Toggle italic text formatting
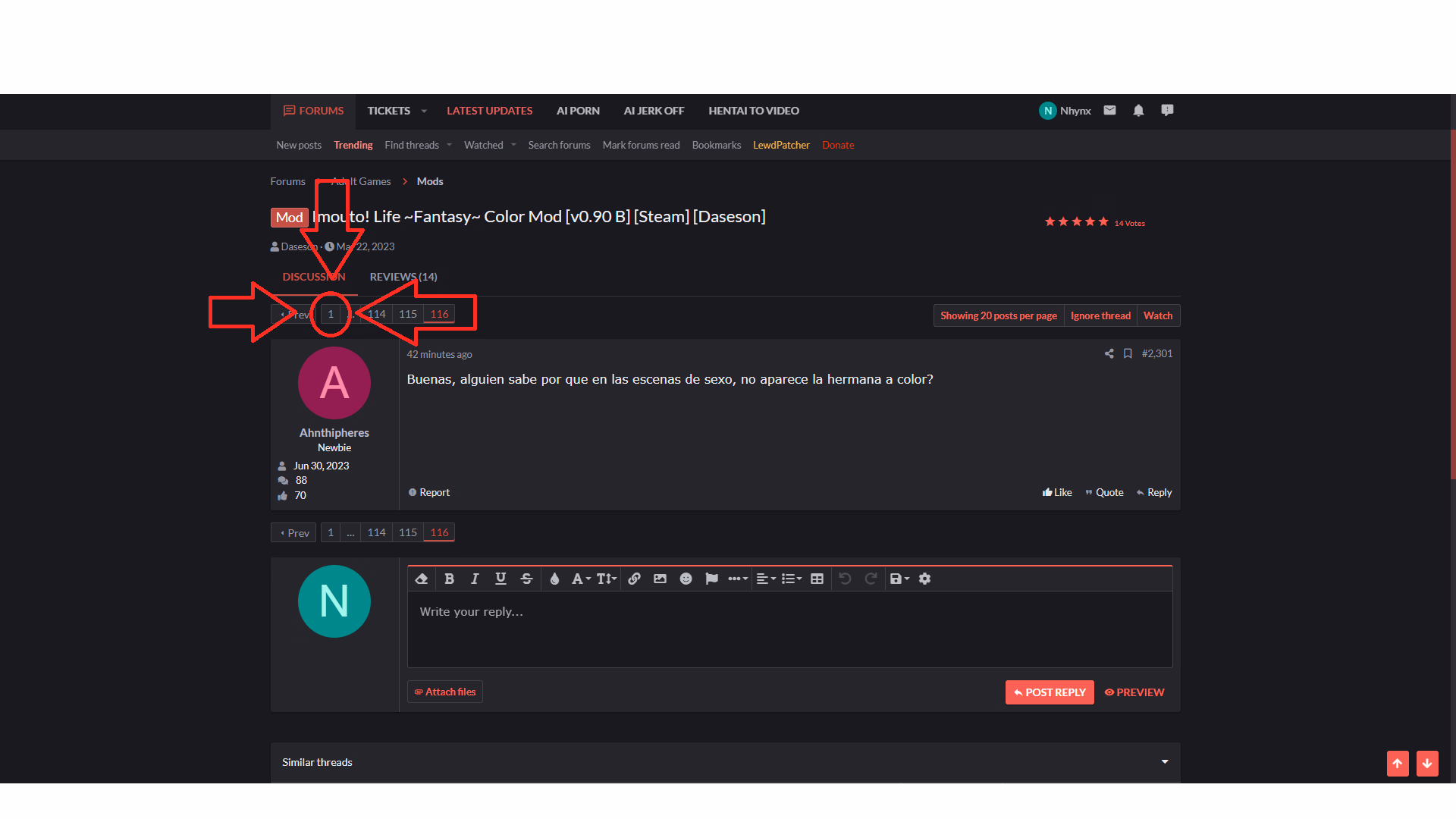This screenshot has height=819, width=1456. (x=475, y=579)
